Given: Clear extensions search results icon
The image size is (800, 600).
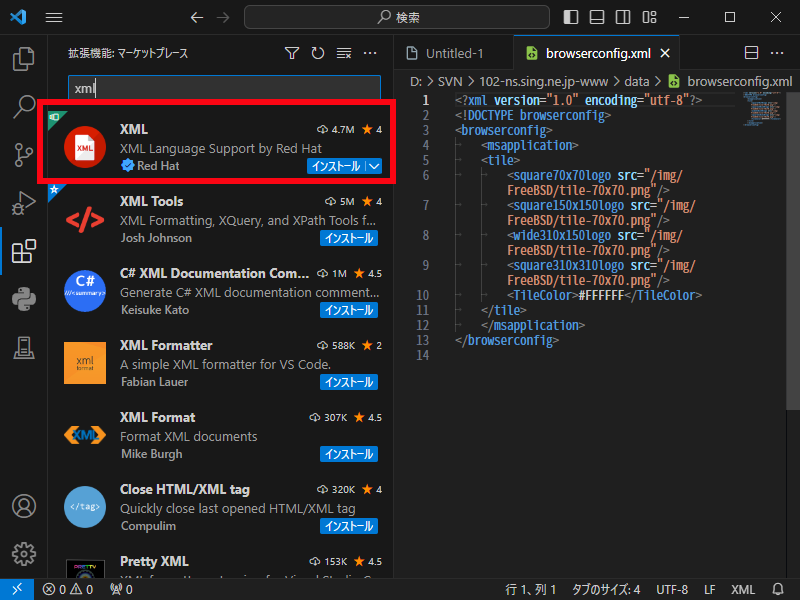Looking at the screenshot, I should [344, 53].
